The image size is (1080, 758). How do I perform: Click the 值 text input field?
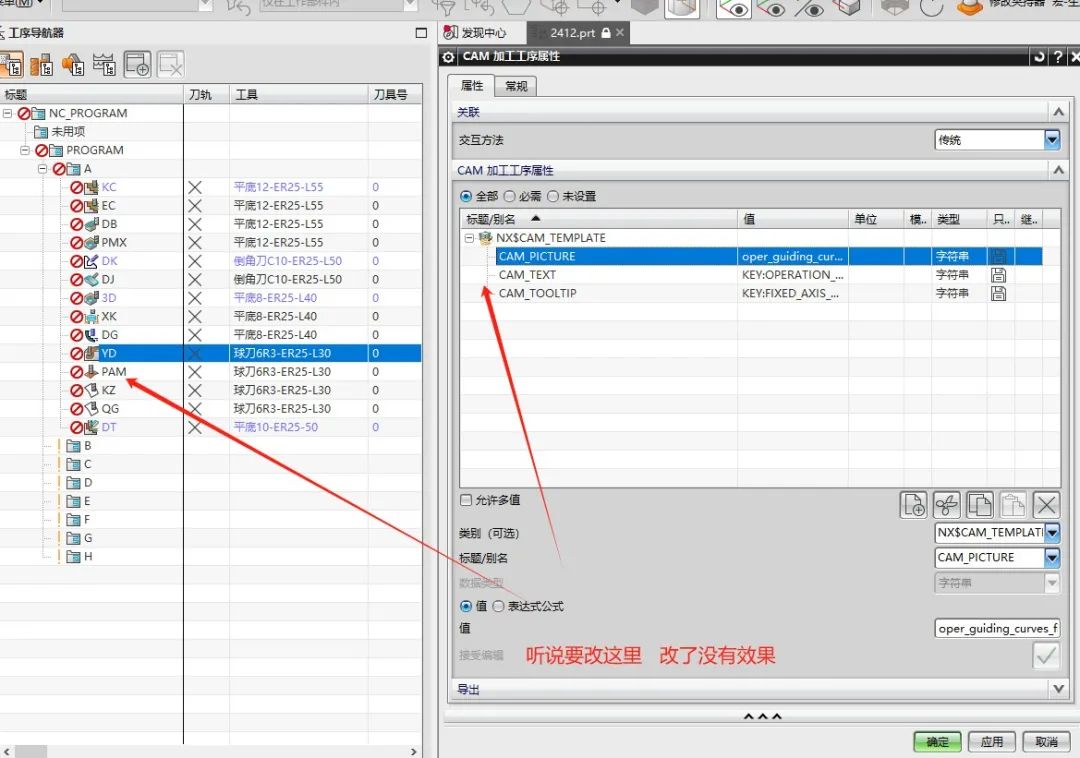(x=997, y=628)
